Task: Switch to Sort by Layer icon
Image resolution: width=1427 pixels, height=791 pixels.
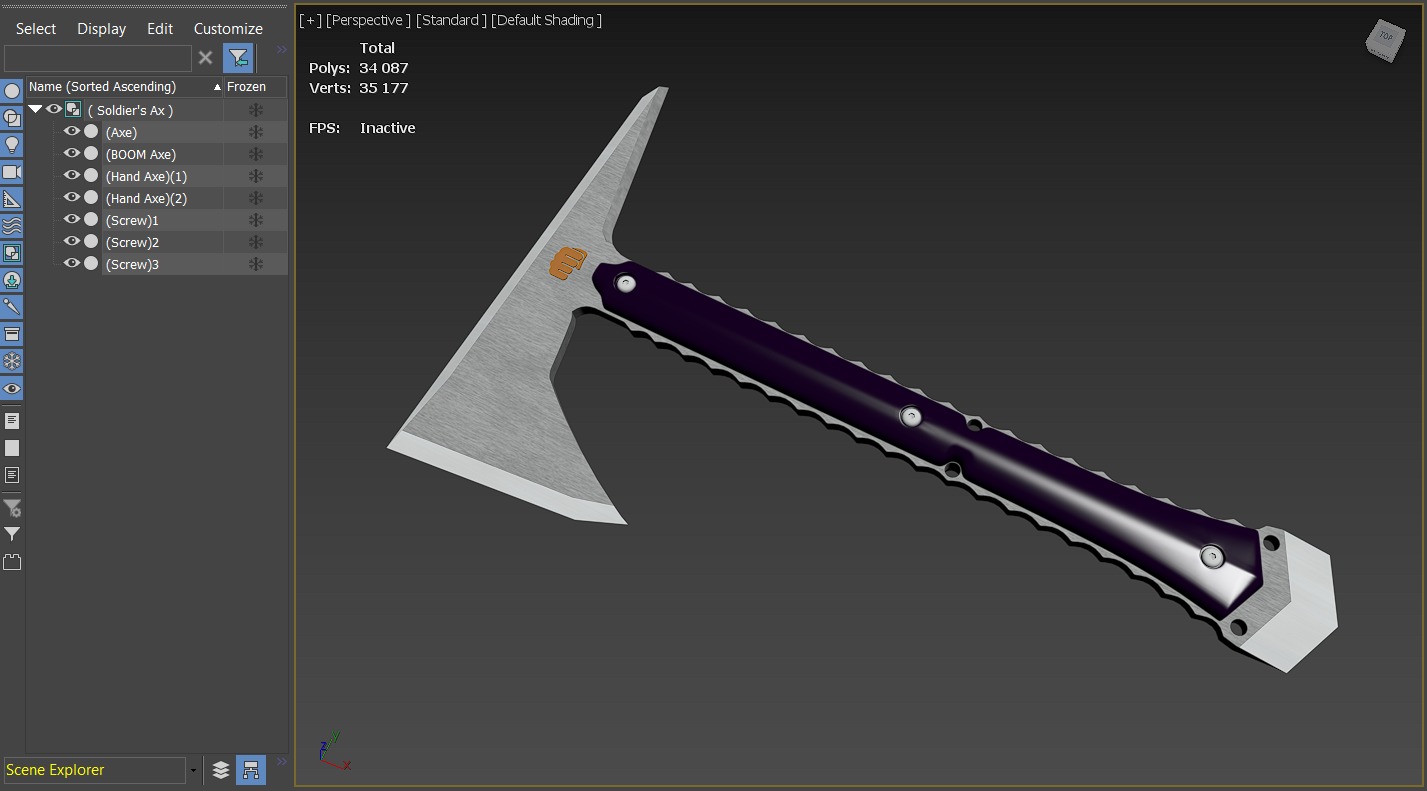Action: pyautogui.click(x=221, y=770)
